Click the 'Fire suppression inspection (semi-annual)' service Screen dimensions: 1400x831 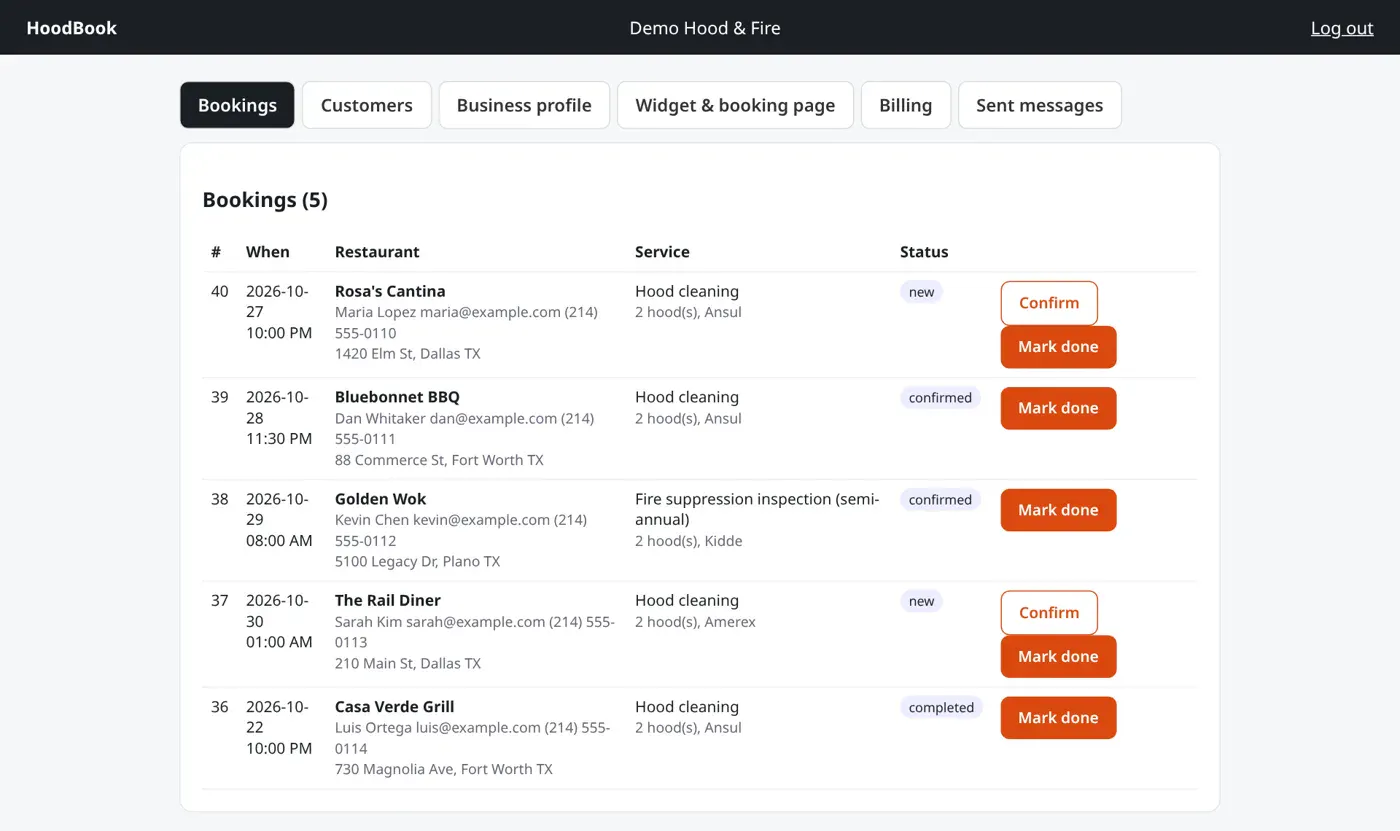pyautogui.click(x=757, y=509)
